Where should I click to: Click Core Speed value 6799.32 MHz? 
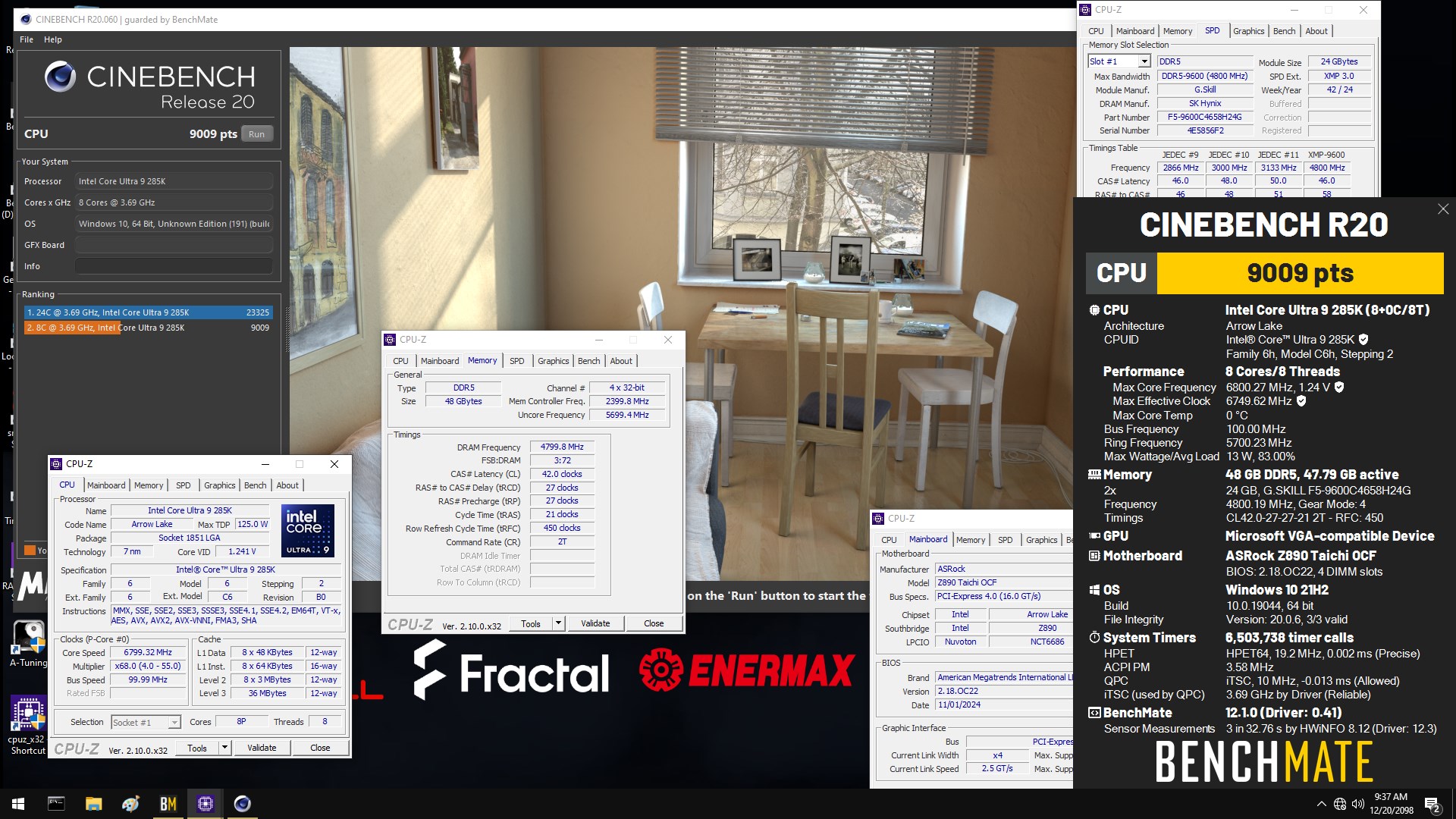pyautogui.click(x=148, y=652)
